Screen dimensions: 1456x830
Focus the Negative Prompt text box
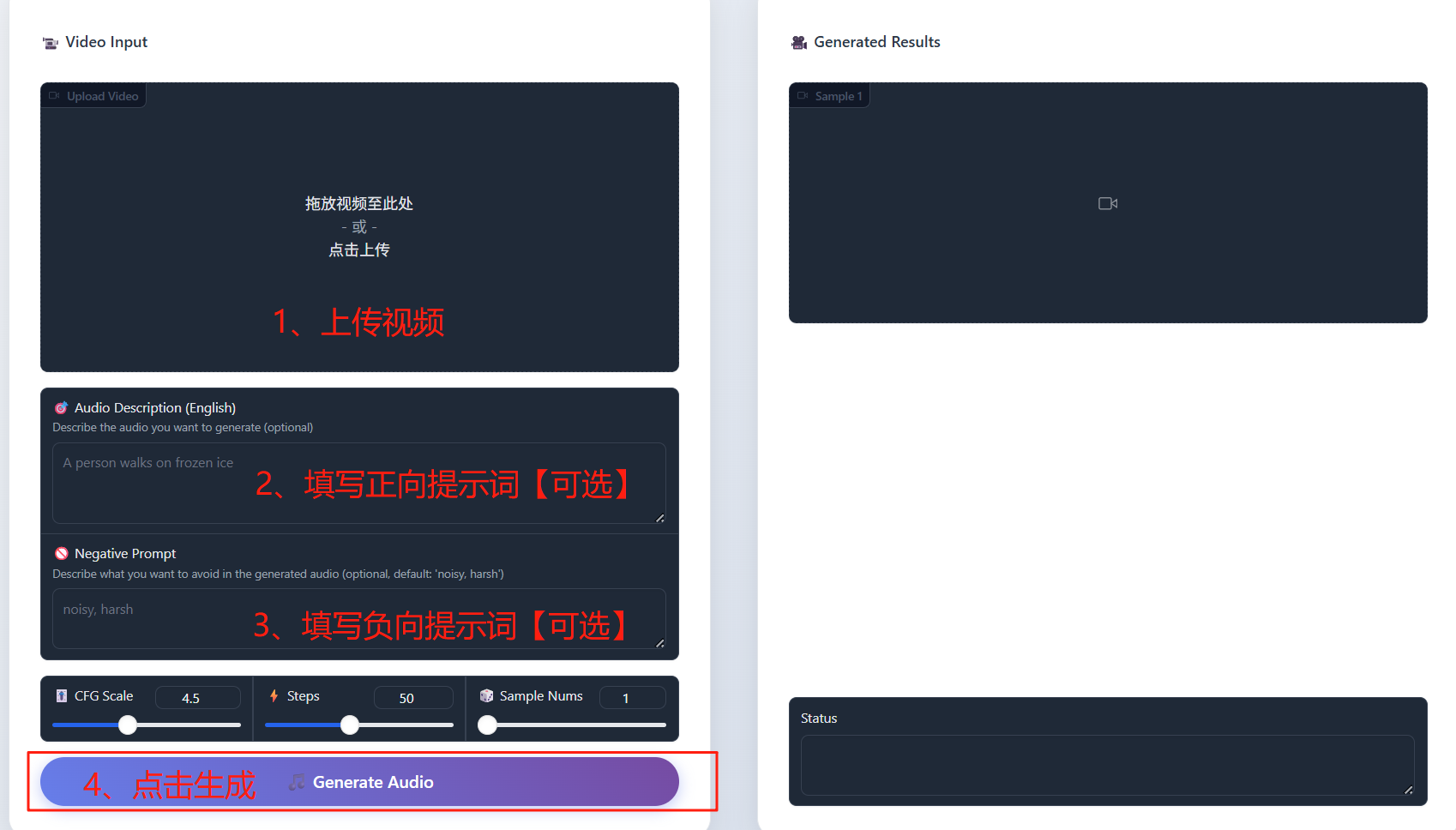(x=359, y=618)
